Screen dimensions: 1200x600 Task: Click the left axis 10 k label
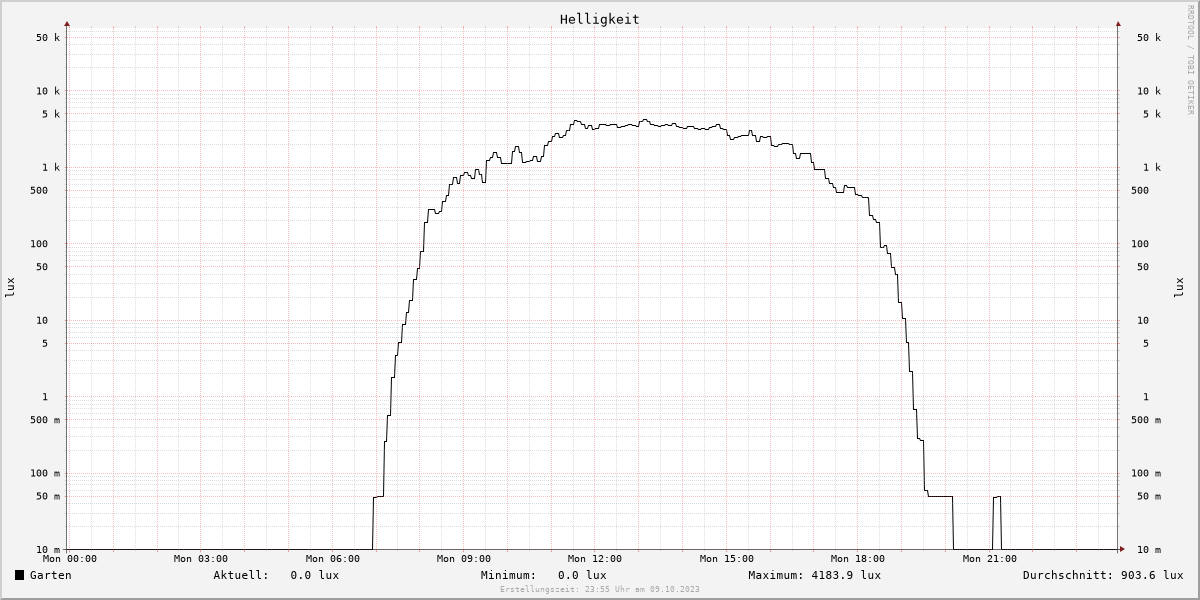48,91
